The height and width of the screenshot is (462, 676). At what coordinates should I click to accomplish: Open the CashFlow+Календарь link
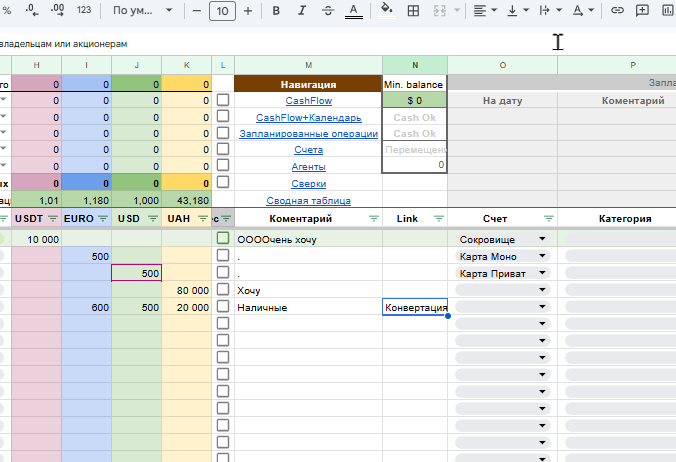click(x=309, y=118)
